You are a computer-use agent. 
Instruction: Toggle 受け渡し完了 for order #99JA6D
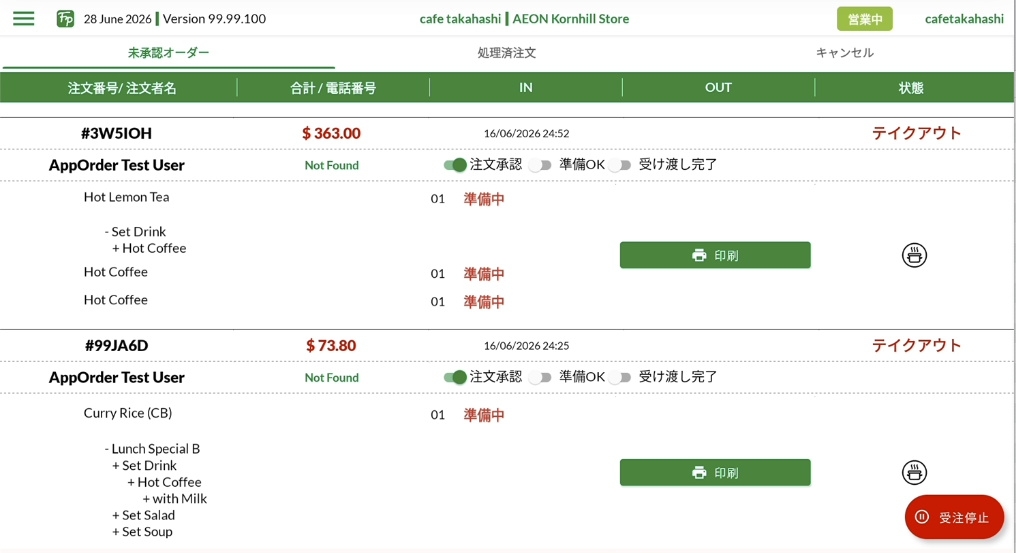tap(619, 377)
